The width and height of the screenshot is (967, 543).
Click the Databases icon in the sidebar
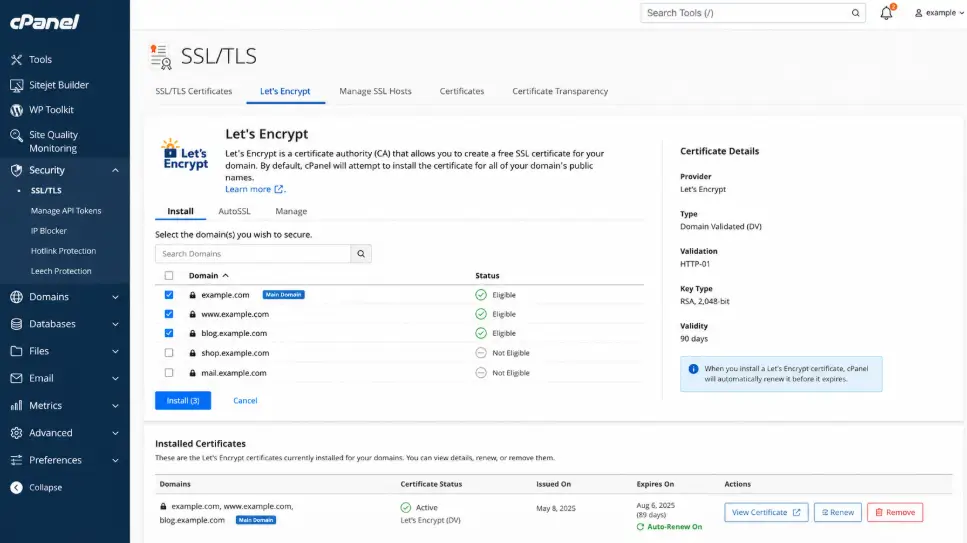point(17,324)
